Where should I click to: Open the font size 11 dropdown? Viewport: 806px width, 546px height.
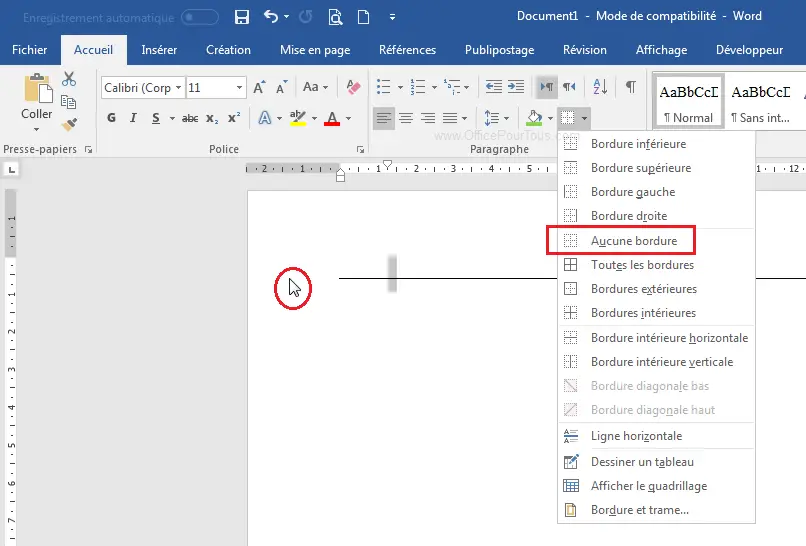(239, 87)
